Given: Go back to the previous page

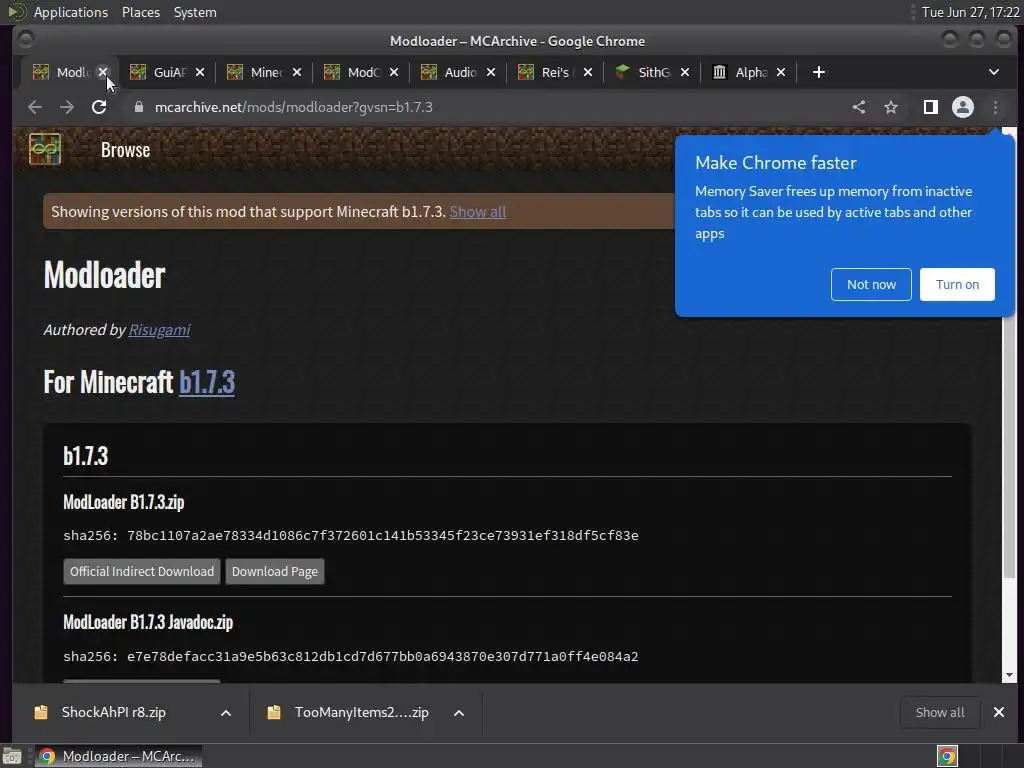Looking at the screenshot, I should (x=35, y=107).
